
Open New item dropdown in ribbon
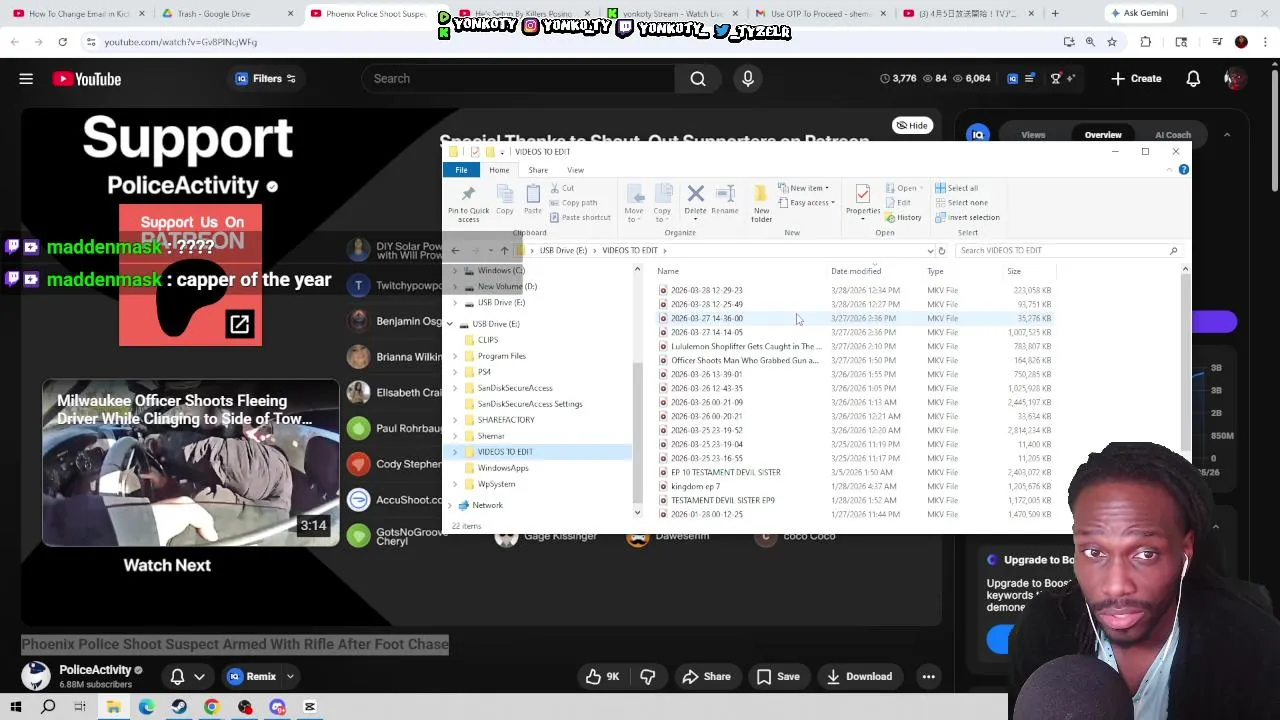(804, 188)
